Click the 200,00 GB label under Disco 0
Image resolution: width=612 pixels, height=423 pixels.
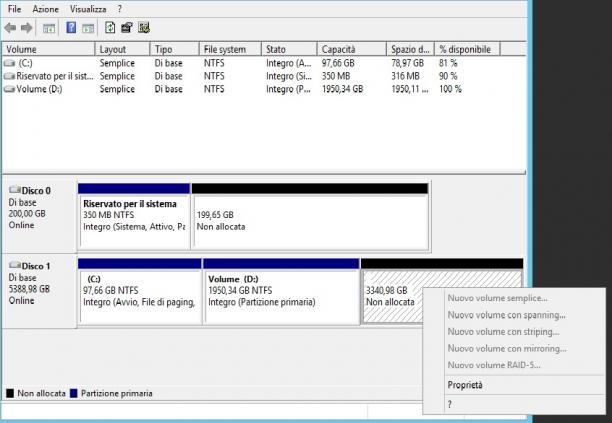27,213
